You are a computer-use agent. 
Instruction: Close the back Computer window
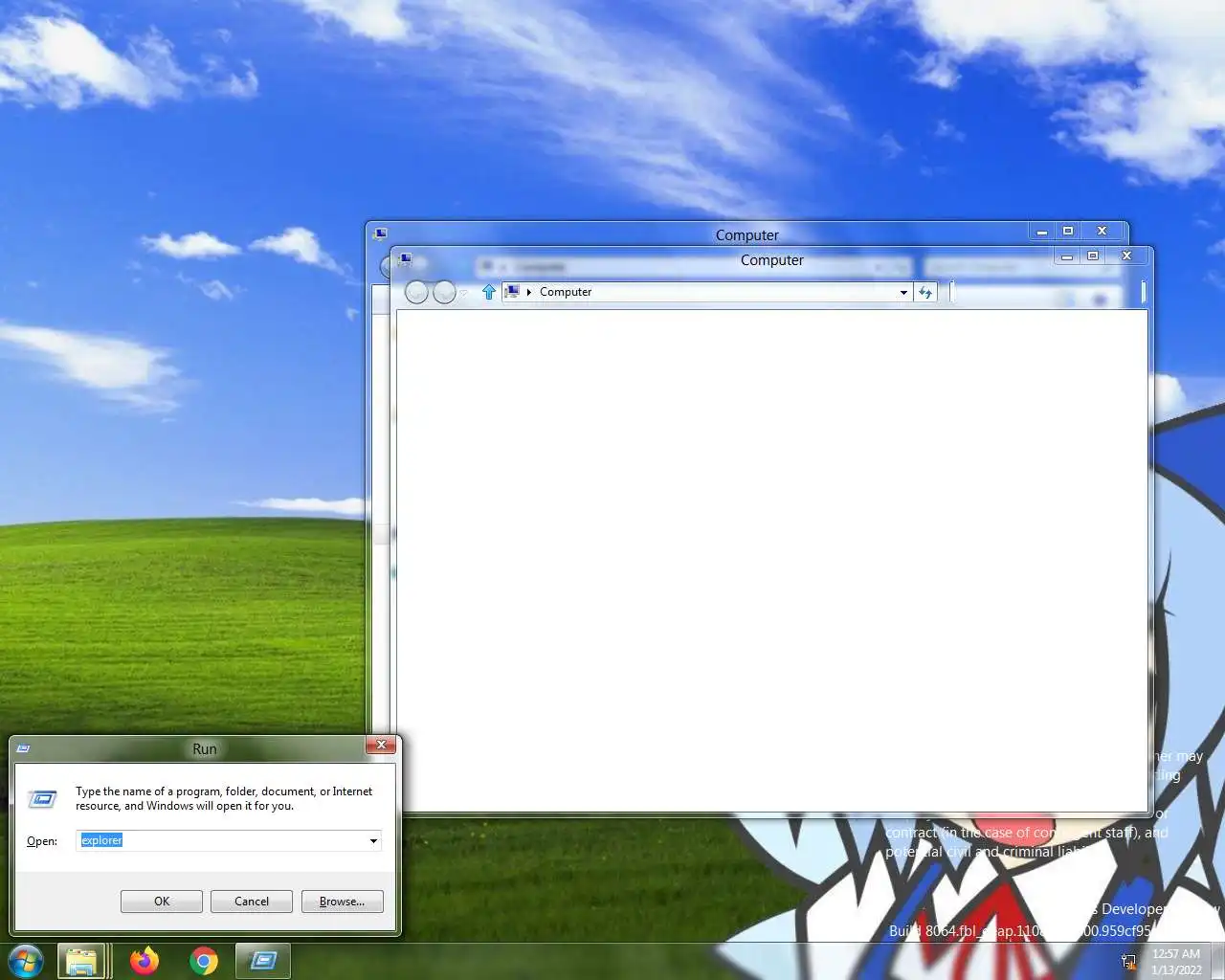pyautogui.click(x=1102, y=231)
